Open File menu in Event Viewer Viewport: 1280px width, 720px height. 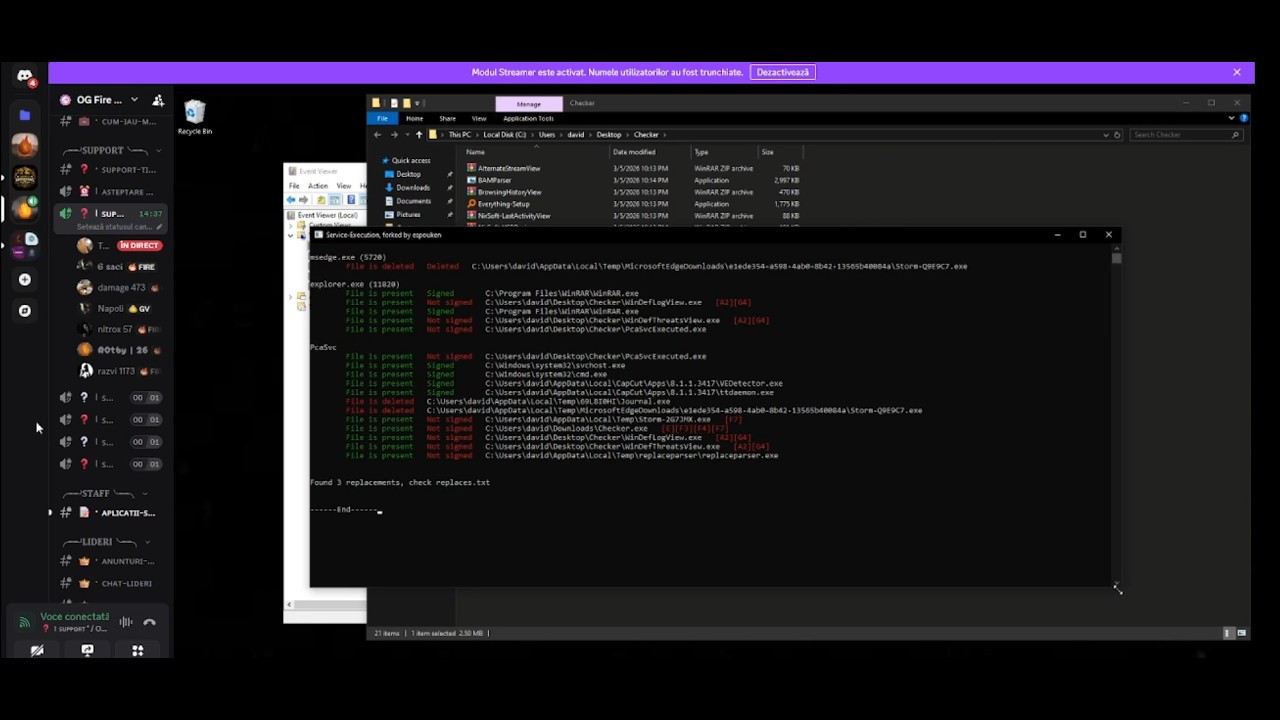(x=294, y=186)
